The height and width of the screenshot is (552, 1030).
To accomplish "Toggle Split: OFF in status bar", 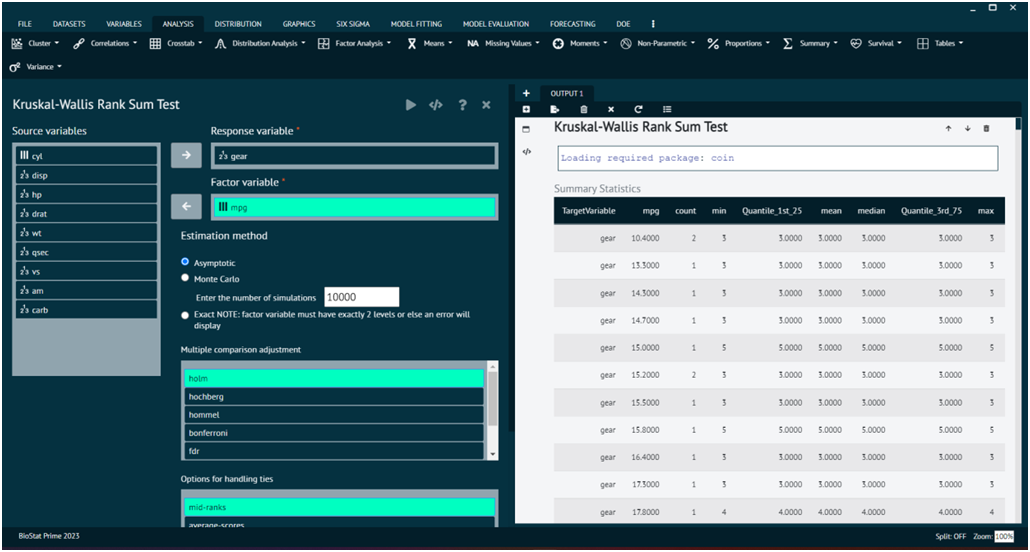I will (x=950, y=536).
